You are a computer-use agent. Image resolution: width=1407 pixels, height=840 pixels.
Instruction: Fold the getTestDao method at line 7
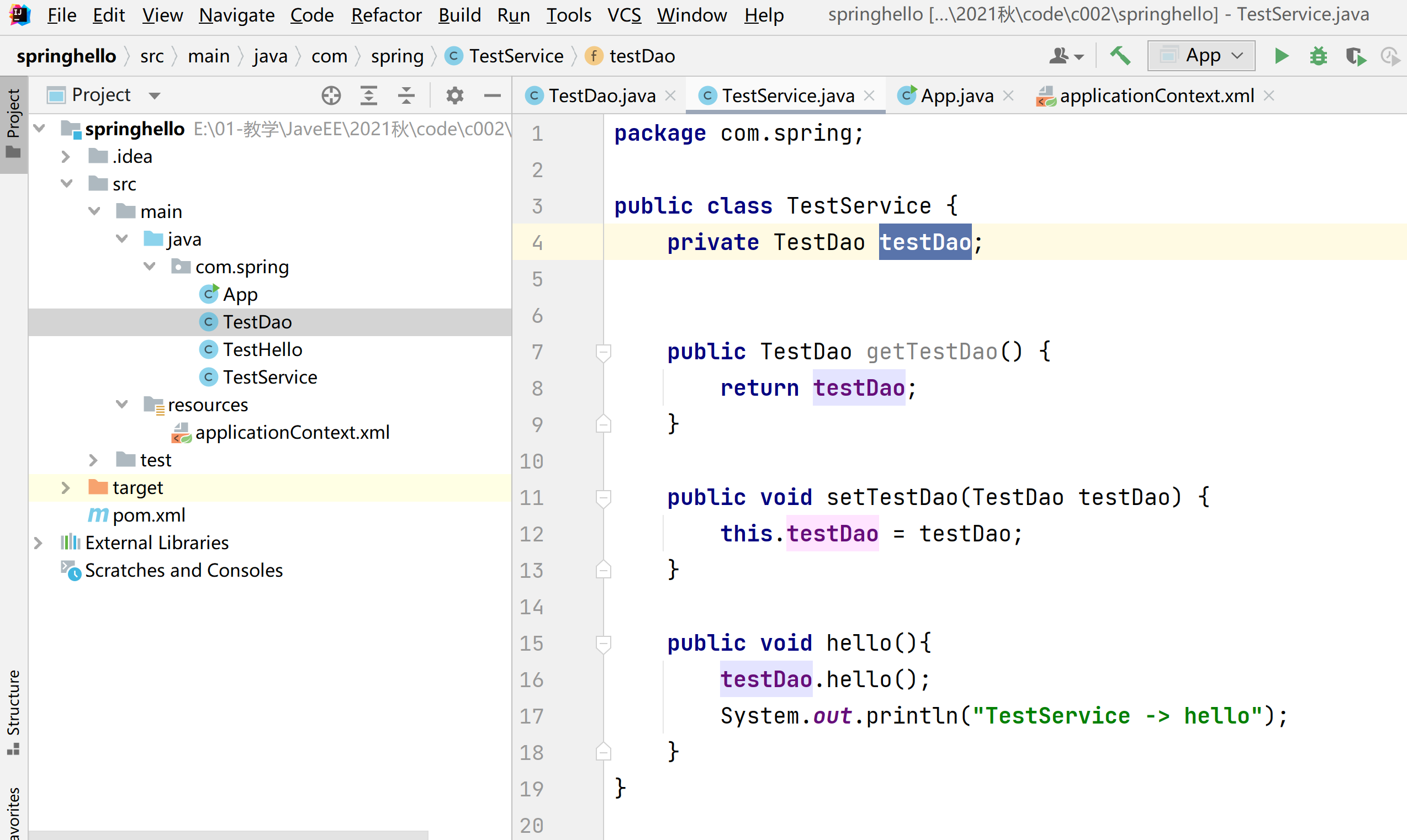tap(603, 352)
